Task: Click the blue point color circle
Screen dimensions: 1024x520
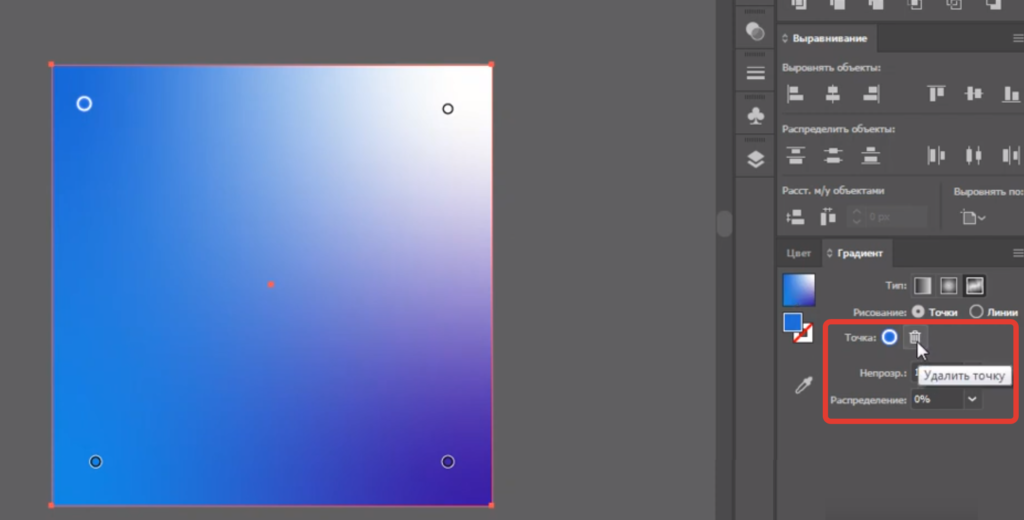Action: point(889,338)
